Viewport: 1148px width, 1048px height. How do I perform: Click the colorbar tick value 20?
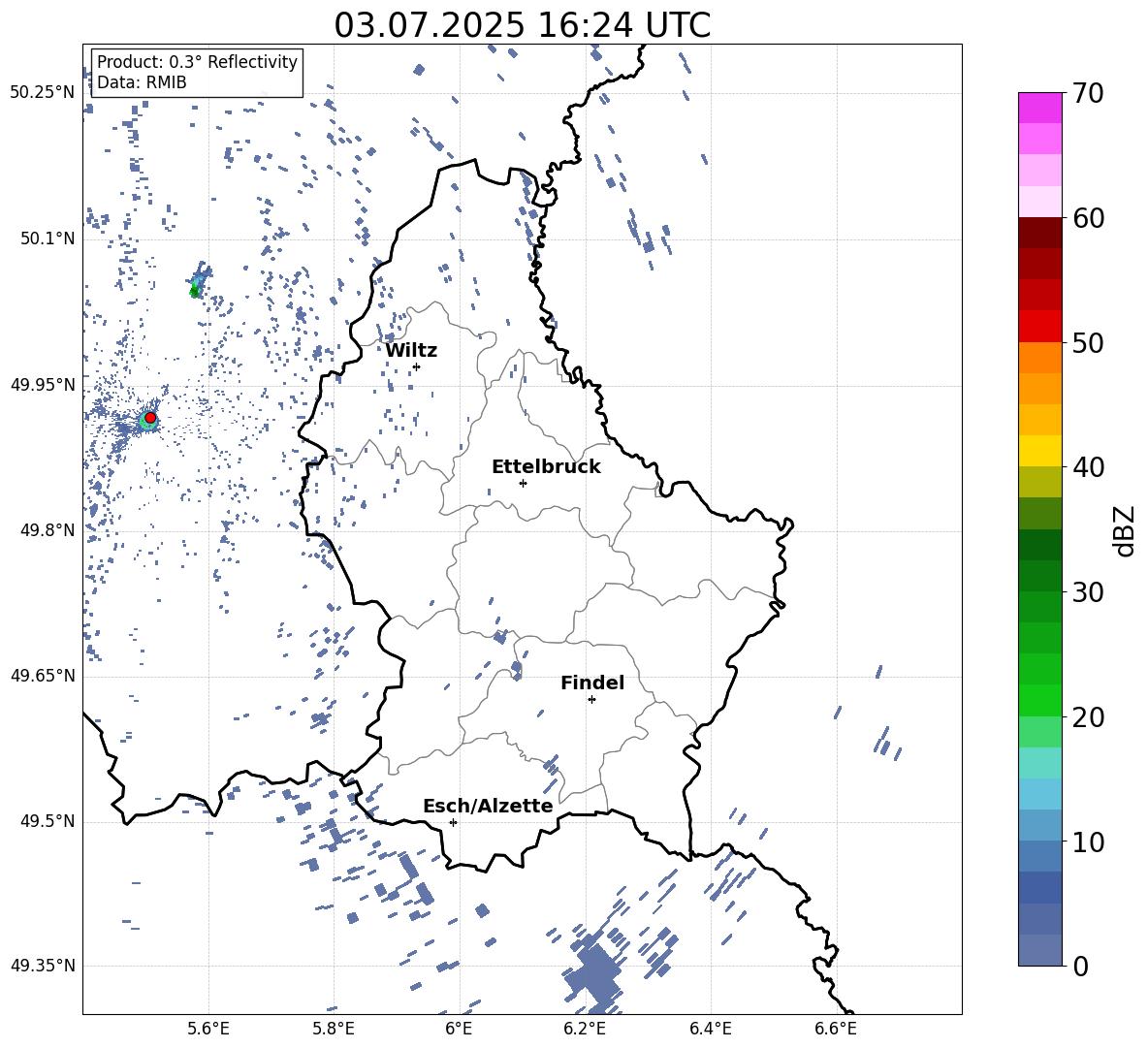(x=1087, y=716)
